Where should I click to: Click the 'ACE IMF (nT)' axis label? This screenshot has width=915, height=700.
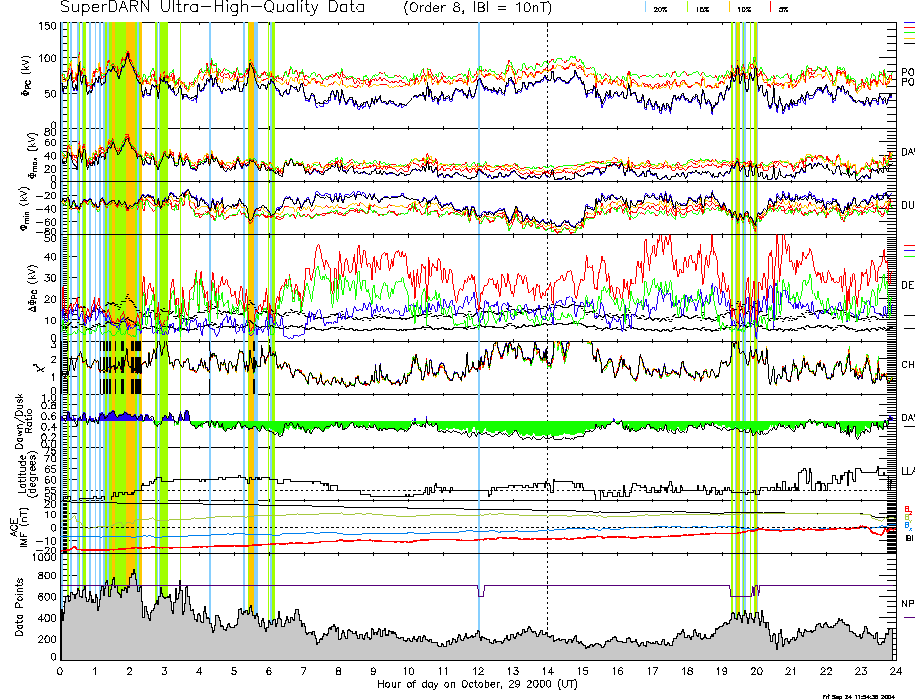19,527
